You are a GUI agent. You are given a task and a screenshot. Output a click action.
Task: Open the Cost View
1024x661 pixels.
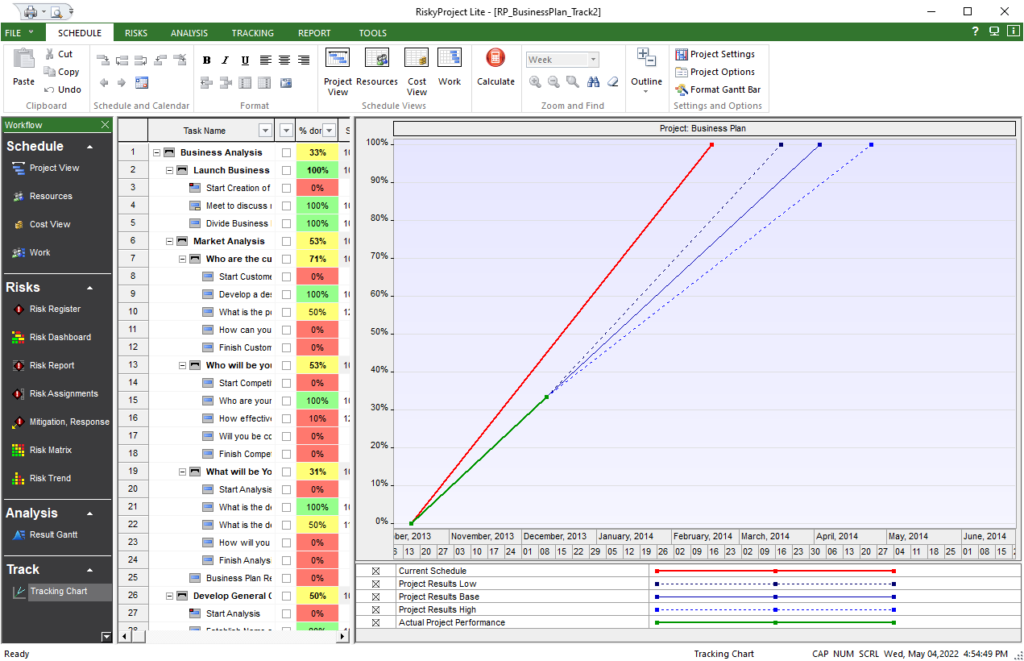(x=416, y=66)
